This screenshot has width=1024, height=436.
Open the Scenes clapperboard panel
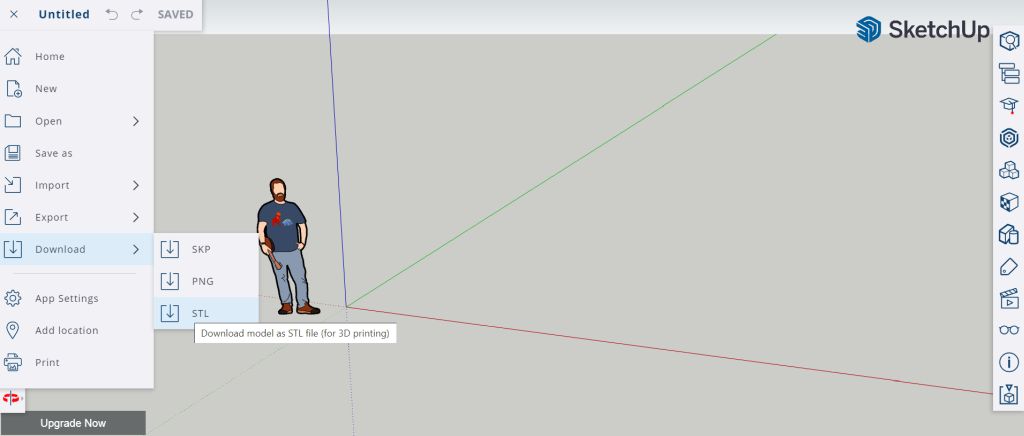pos(1008,298)
